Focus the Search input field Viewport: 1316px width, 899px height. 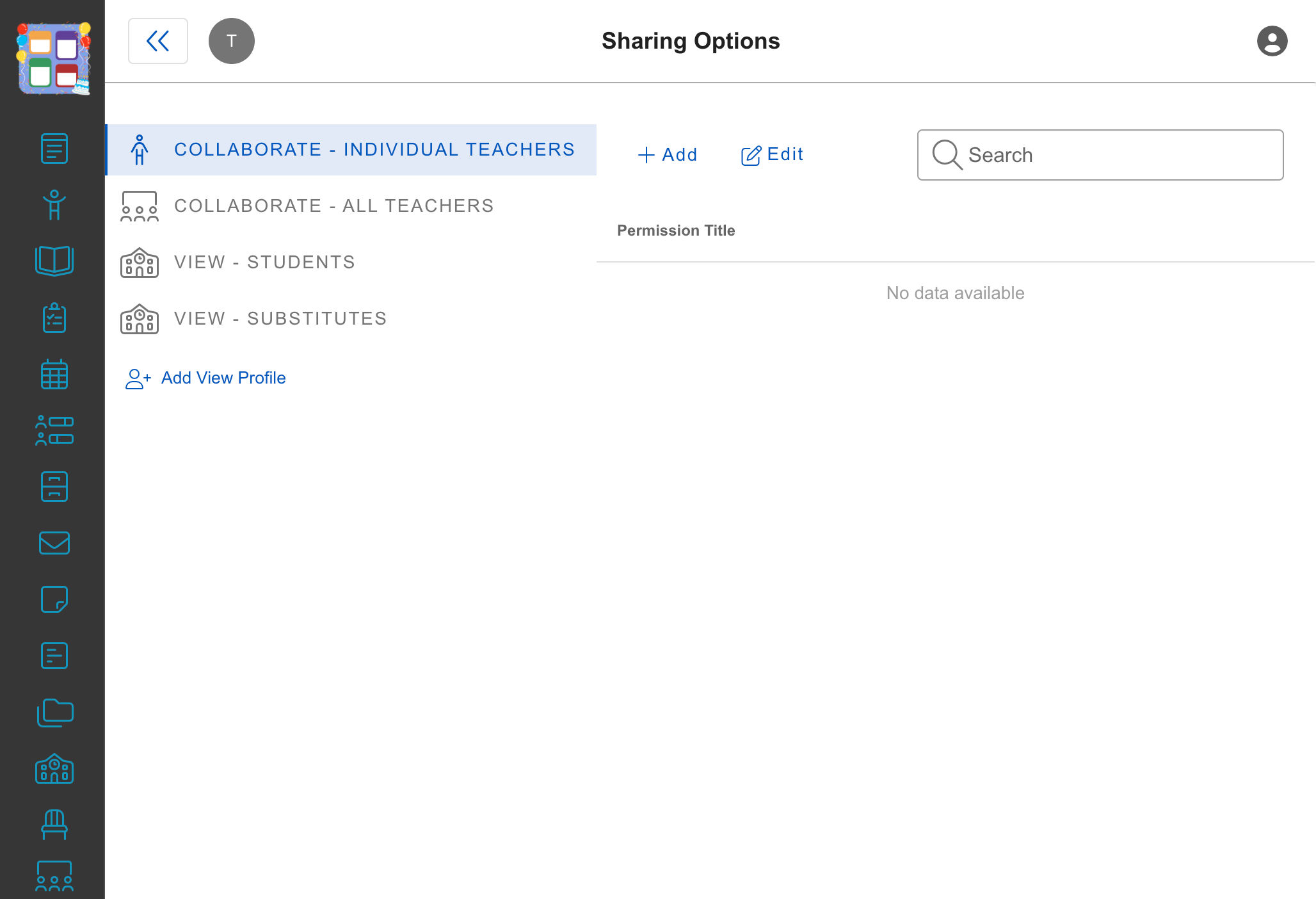click(1100, 155)
